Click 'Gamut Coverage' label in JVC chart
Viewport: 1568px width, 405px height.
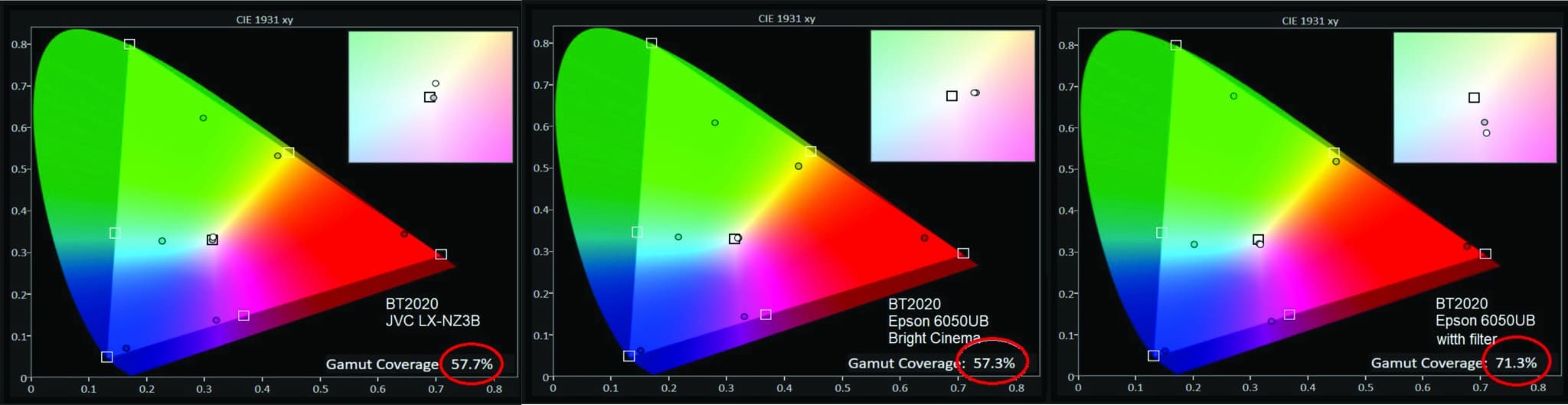382,364
